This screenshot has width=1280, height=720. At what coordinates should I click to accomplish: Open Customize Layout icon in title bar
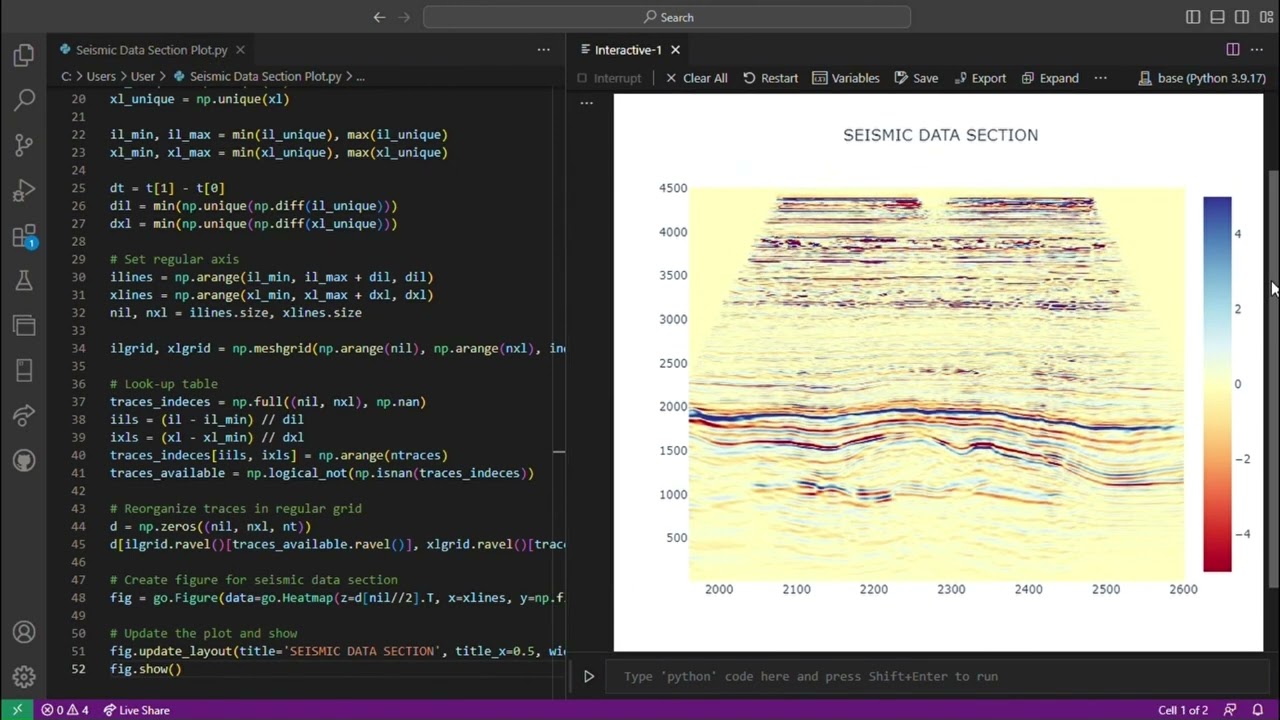tap(1266, 17)
